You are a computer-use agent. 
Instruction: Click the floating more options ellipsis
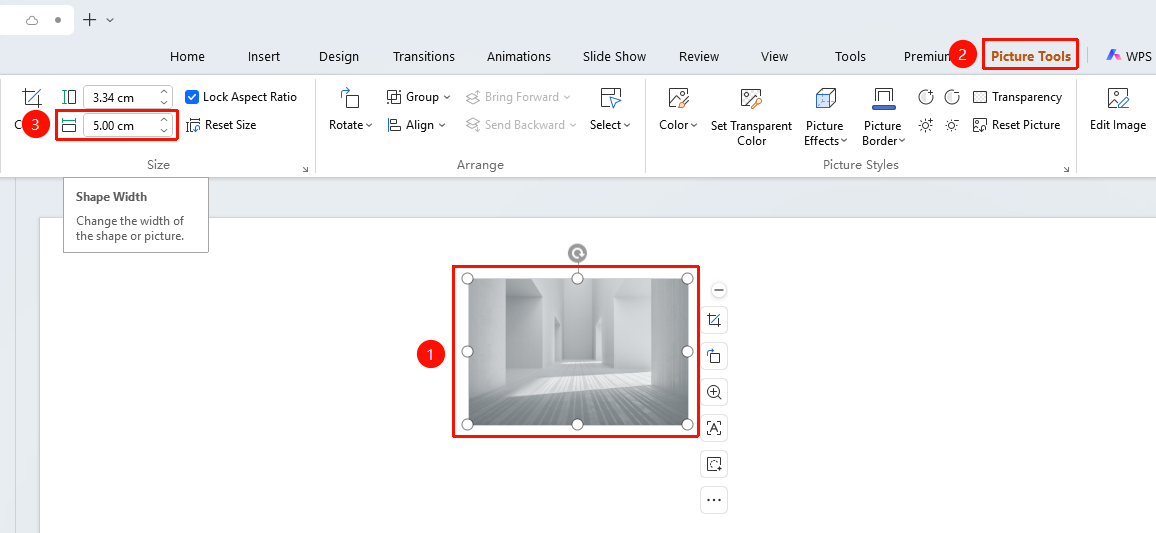pyautogui.click(x=714, y=500)
